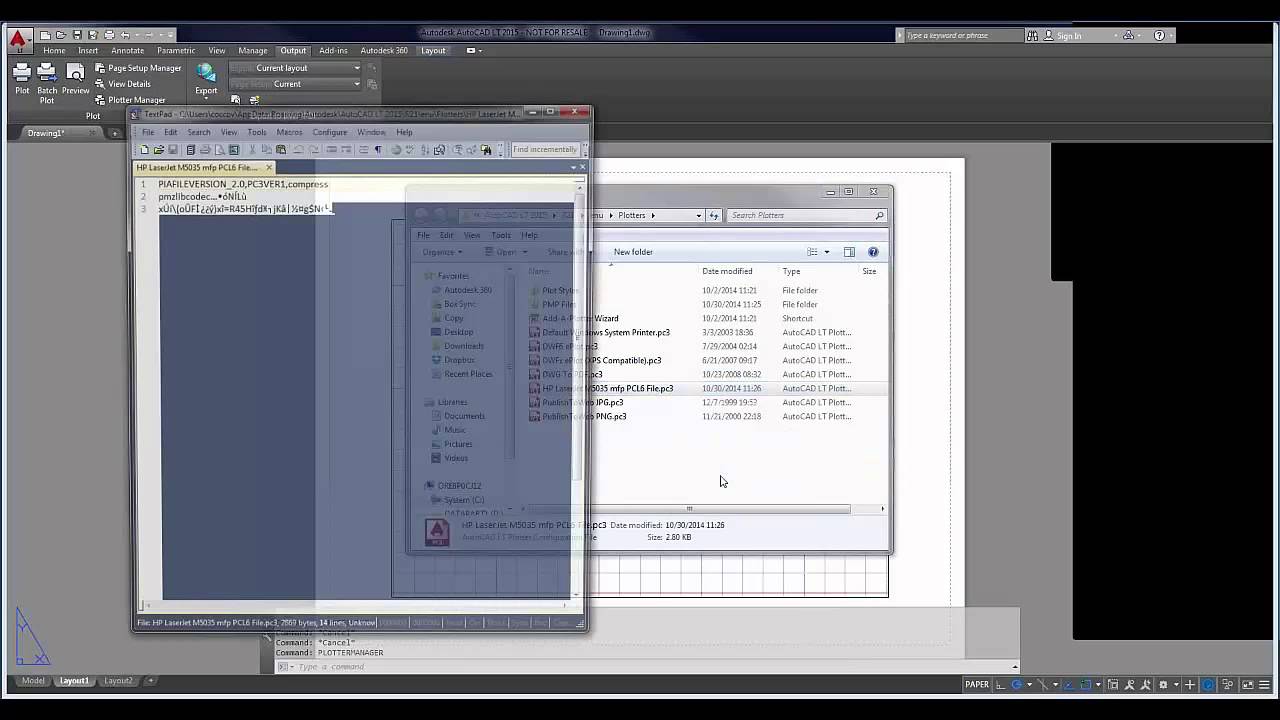The width and height of the screenshot is (1280, 720).
Task: Click the quick access Plot printer icon
Action: [x=109, y=35]
